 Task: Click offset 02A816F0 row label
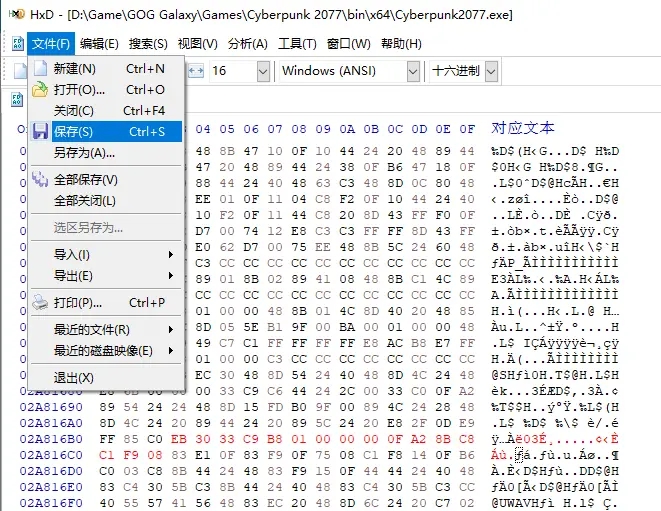click(x=51, y=503)
